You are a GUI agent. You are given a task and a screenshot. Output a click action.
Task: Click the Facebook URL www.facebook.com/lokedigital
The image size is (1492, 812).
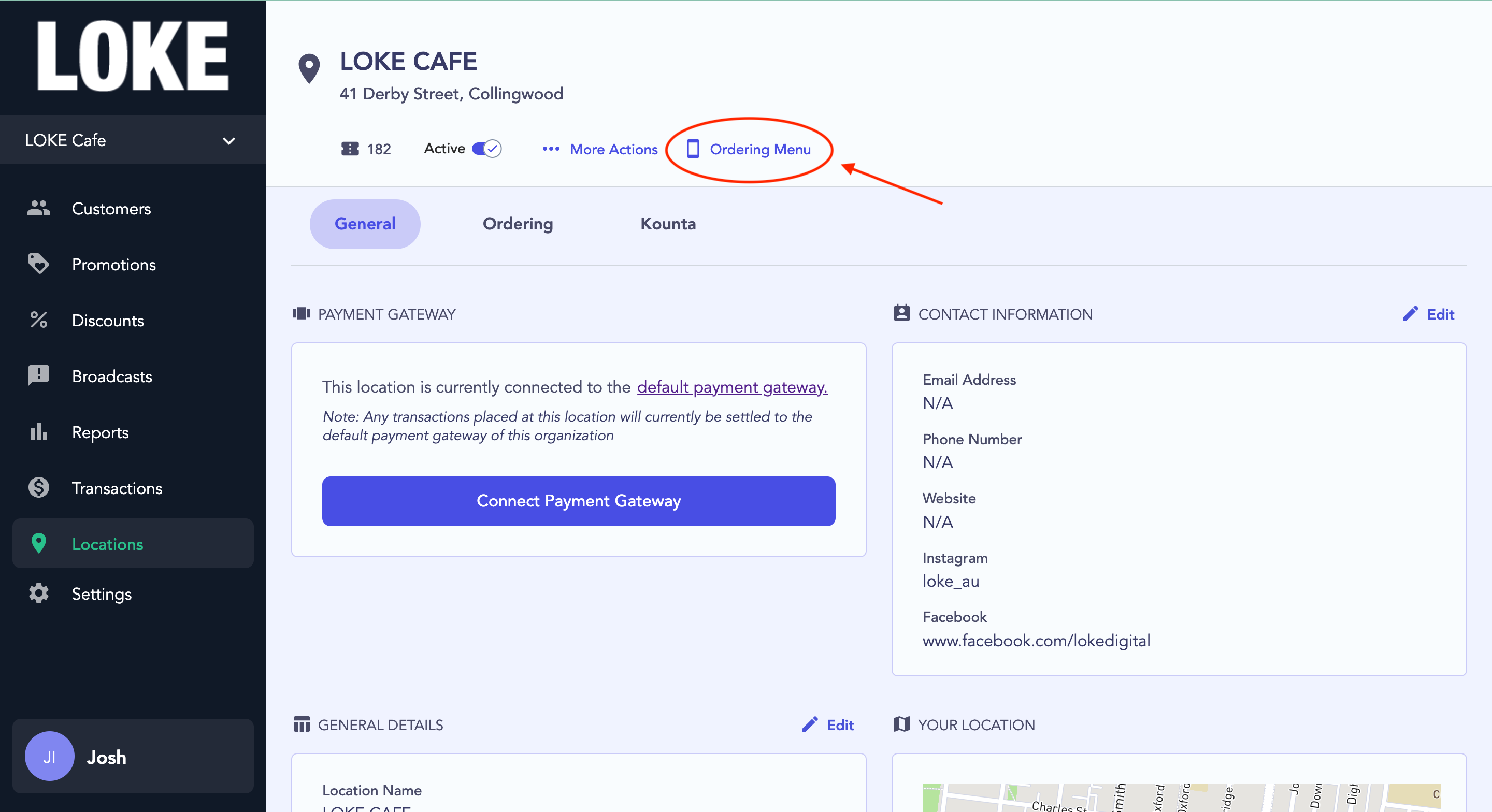click(1036, 640)
